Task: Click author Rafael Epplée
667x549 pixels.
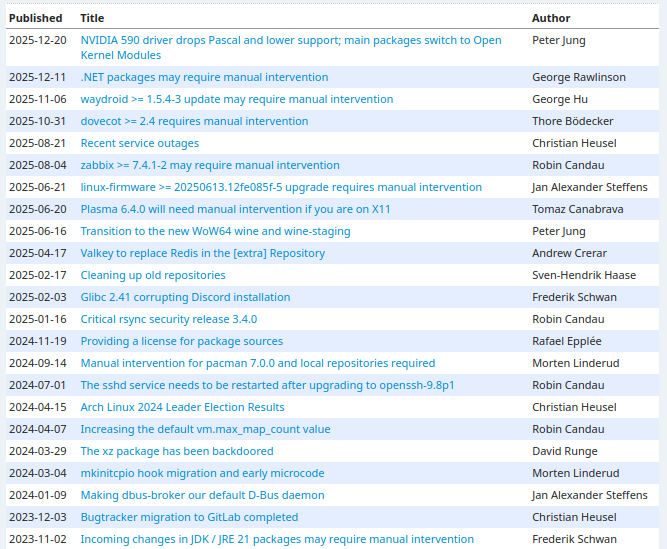Action: pyautogui.click(x=567, y=341)
